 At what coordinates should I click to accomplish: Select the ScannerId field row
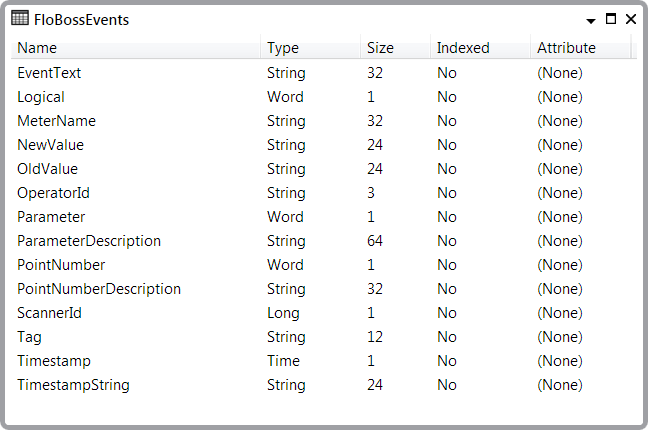(324, 313)
